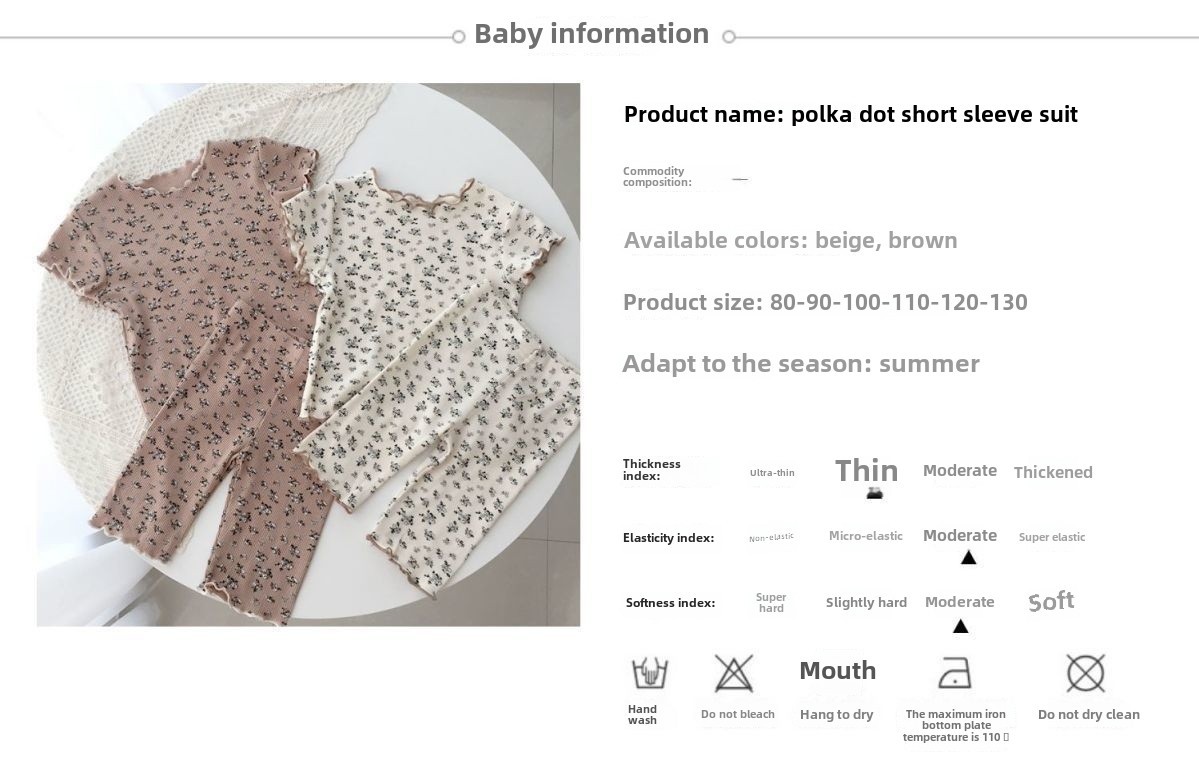Click the product name polka dot suit text
The image size is (1199, 772).
[850, 114]
